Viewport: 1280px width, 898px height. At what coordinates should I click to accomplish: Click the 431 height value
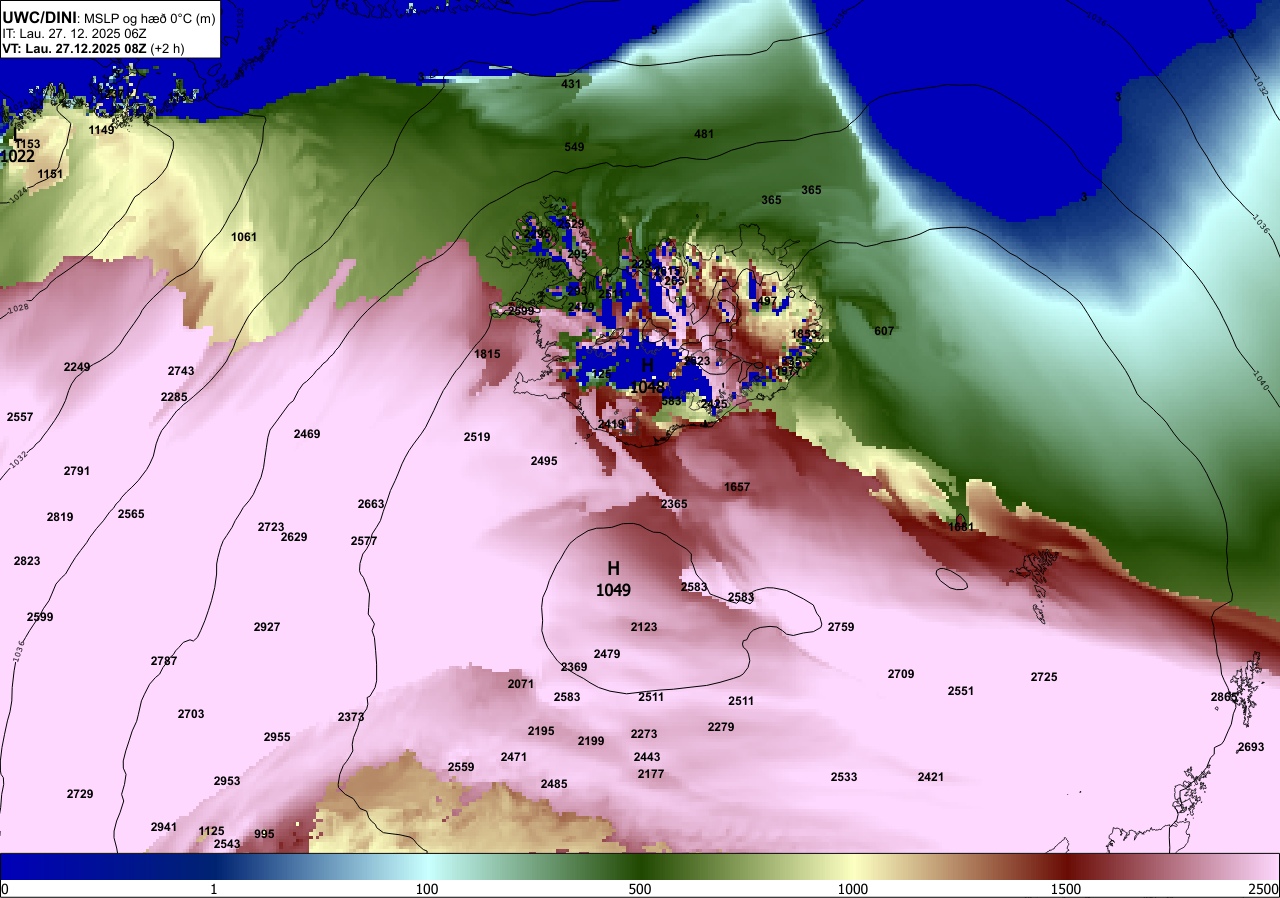pos(571,84)
